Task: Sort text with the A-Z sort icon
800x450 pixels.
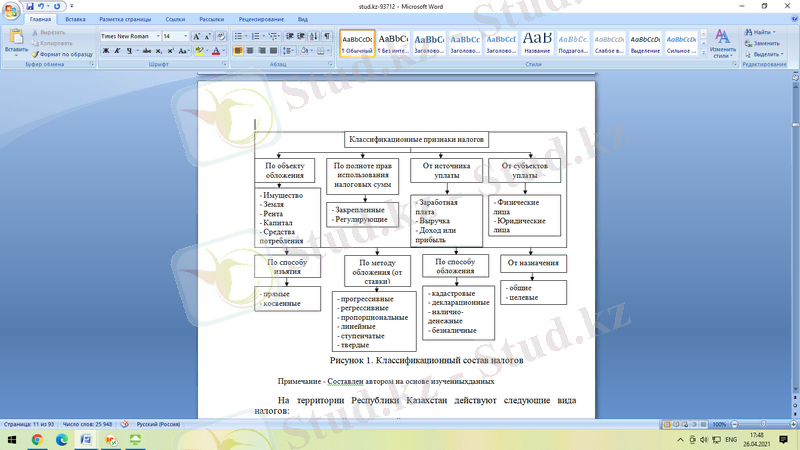Action: pyautogui.click(x=314, y=36)
